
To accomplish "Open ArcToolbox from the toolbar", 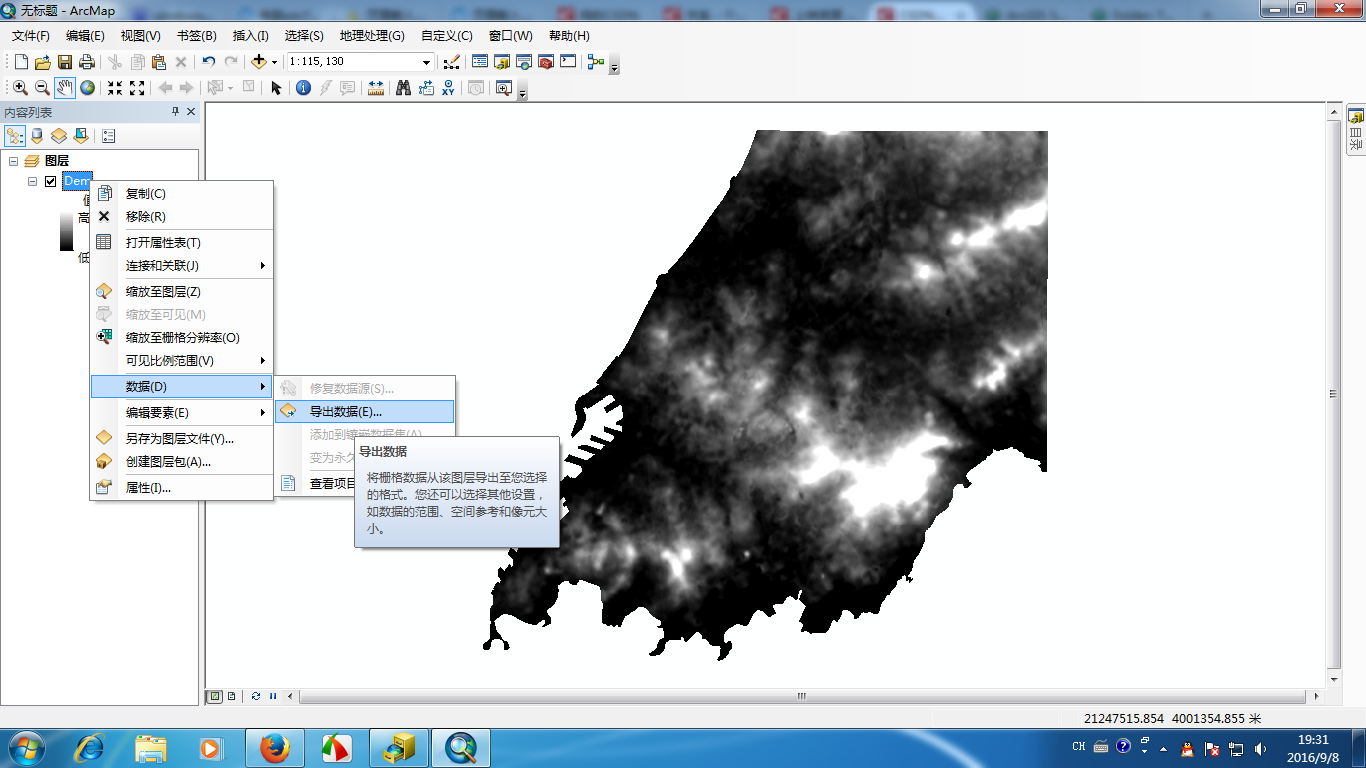I will [x=546, y=61].
